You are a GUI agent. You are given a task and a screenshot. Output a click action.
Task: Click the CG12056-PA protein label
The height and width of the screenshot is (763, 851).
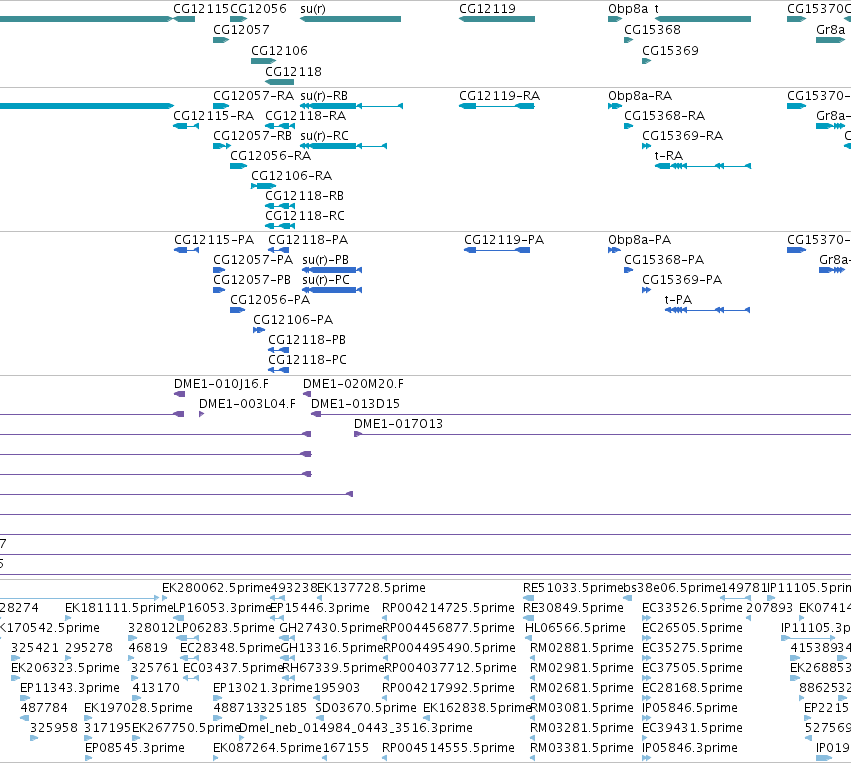pyautogui.click(x=270, y=300)
